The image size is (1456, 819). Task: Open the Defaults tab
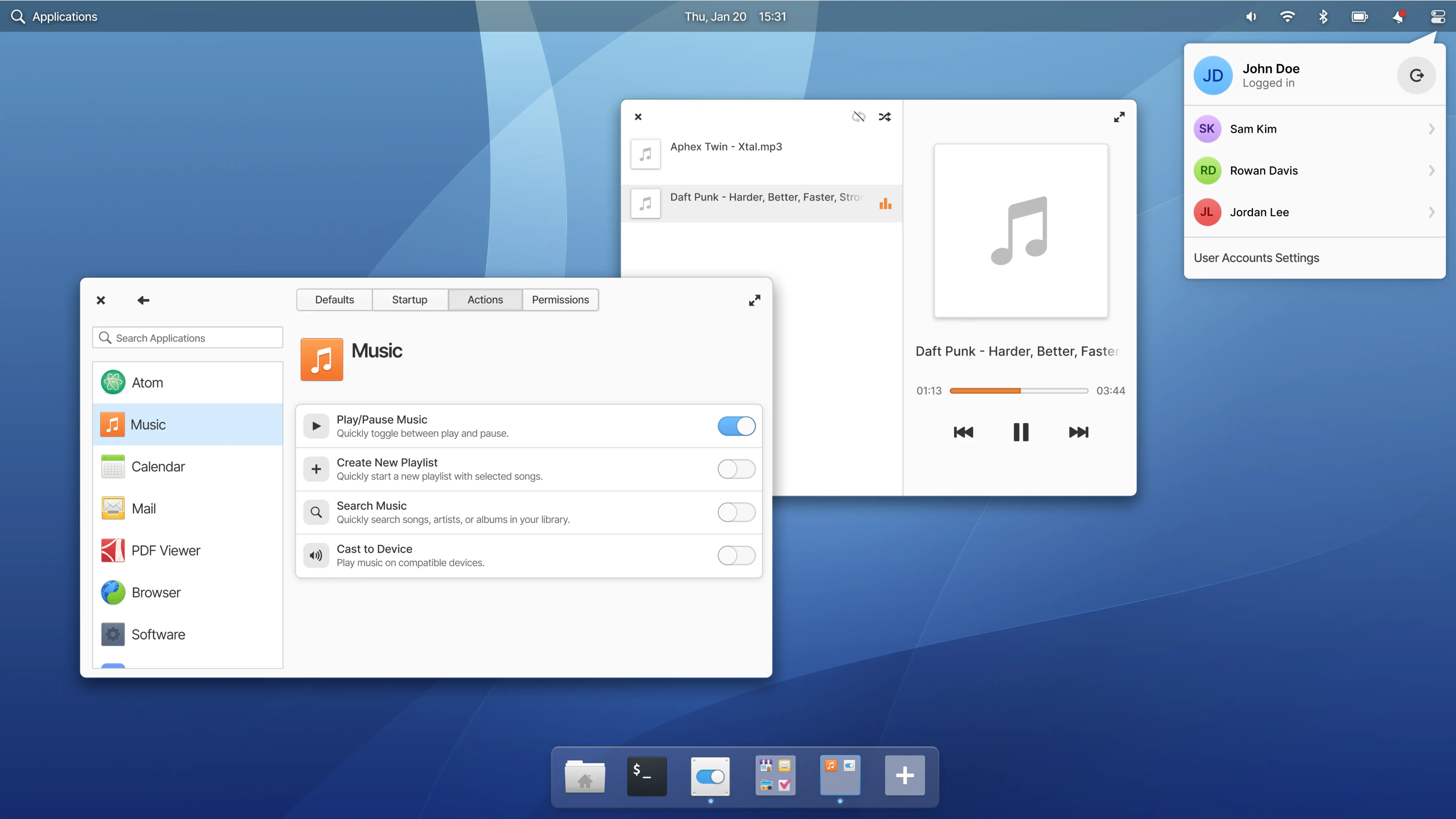334,300
